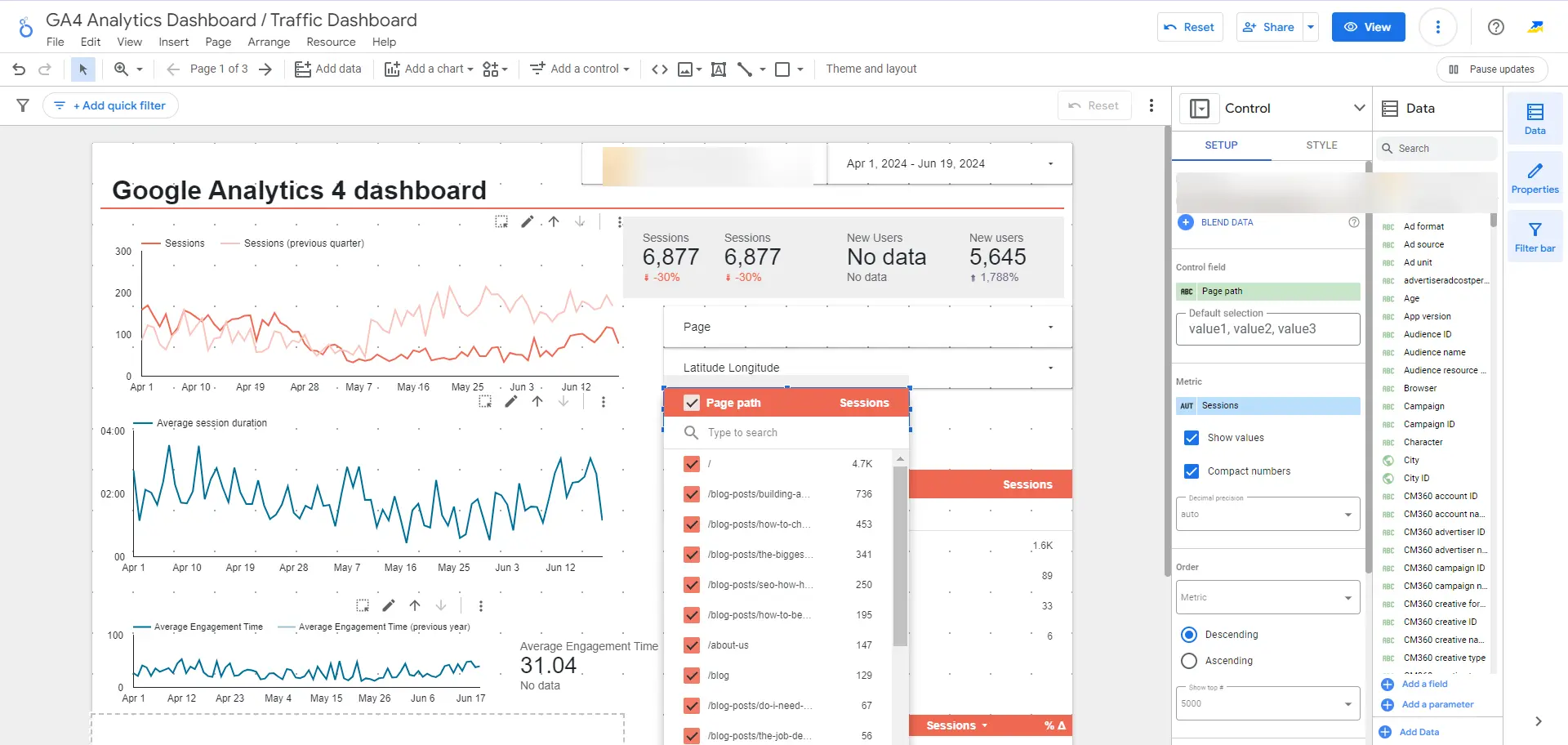This screenshot has width=1568, height=745.
Task: Click the blue View button
Action: pos(1368,27)
